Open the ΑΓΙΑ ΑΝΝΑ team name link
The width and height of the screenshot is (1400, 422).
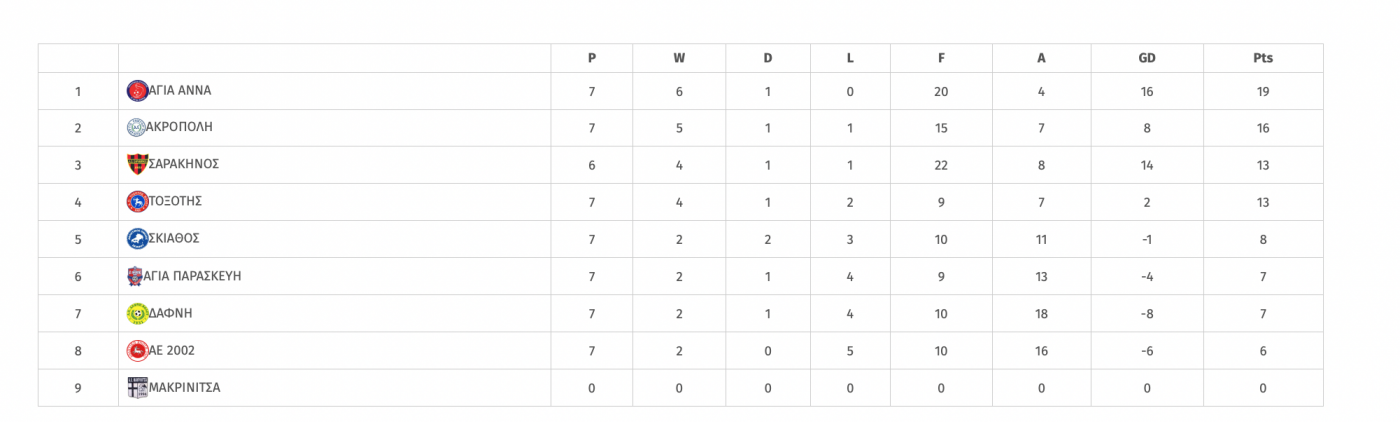(180, 91)
